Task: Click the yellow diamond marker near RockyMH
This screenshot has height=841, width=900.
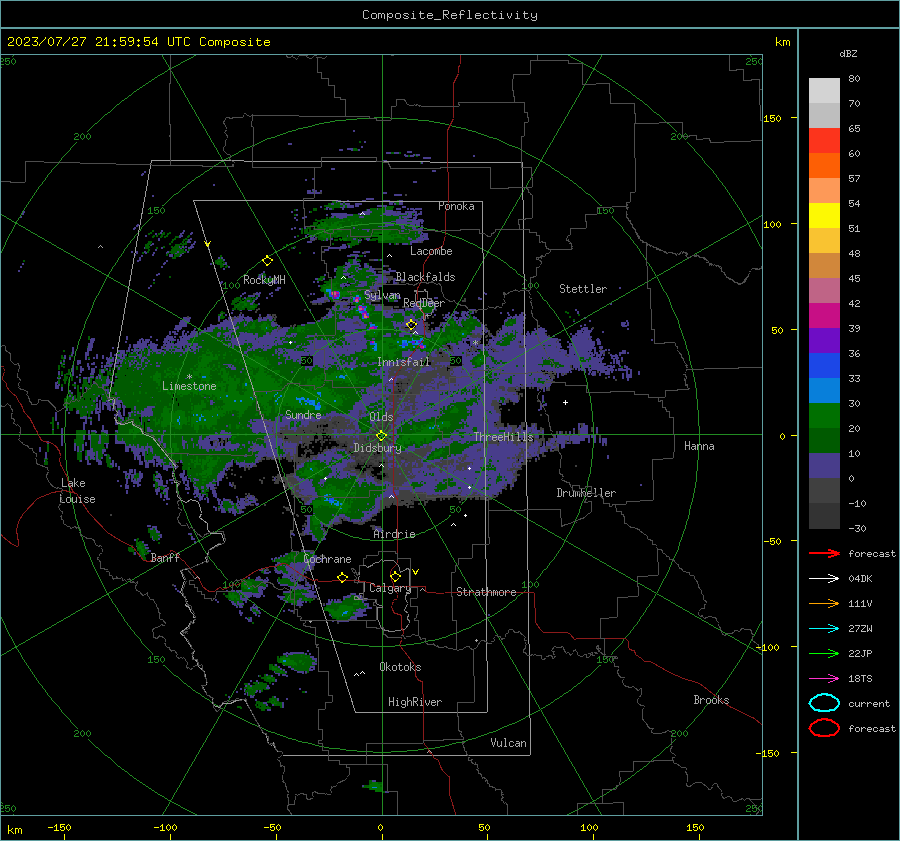Action: pos(267,261)
